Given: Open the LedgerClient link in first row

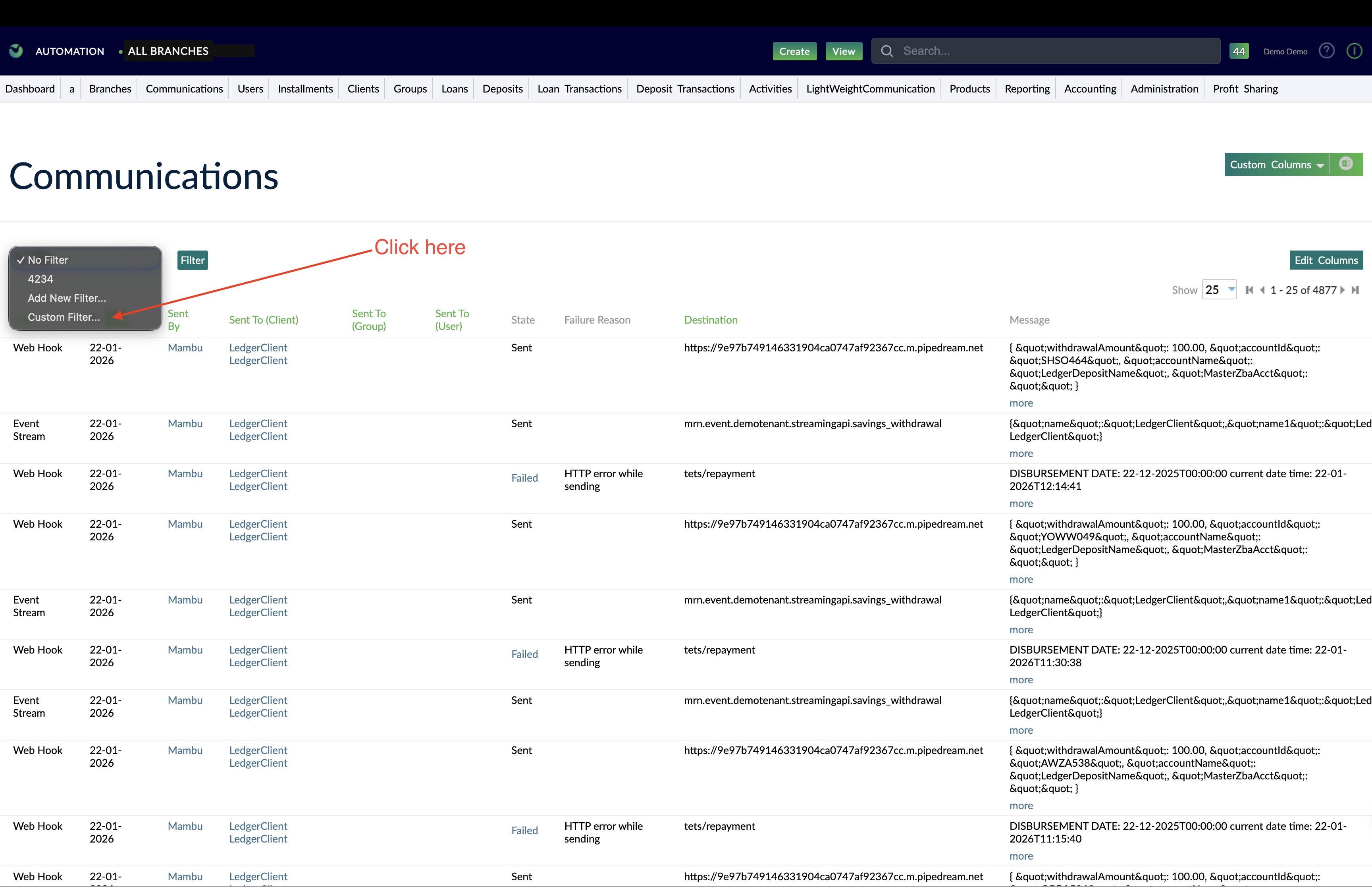Looking at the screenshot, I should click(258, 348).
